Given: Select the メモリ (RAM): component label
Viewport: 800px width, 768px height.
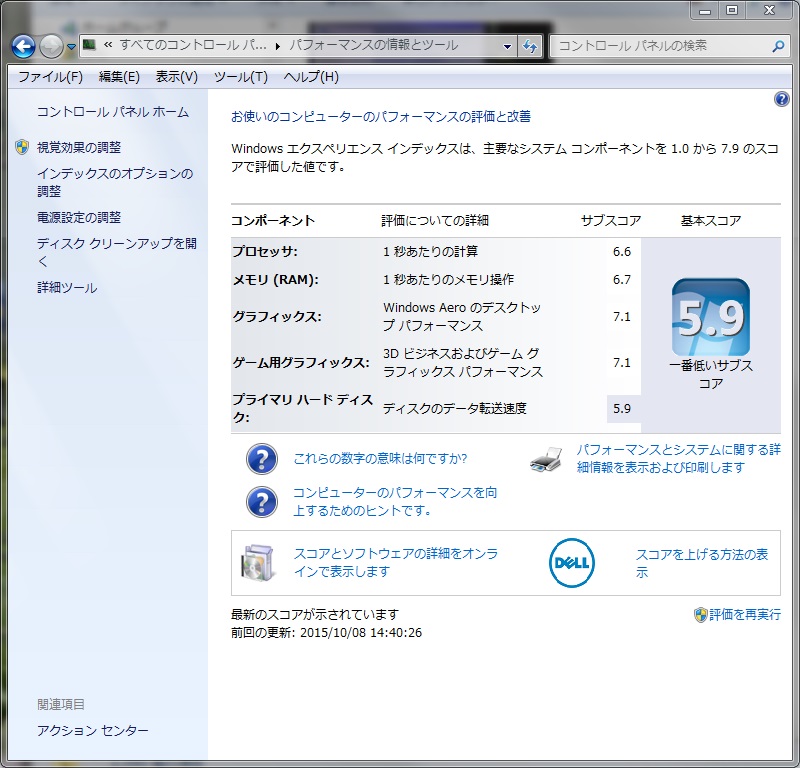Looking at the screenshot, I should coord(276,280).
